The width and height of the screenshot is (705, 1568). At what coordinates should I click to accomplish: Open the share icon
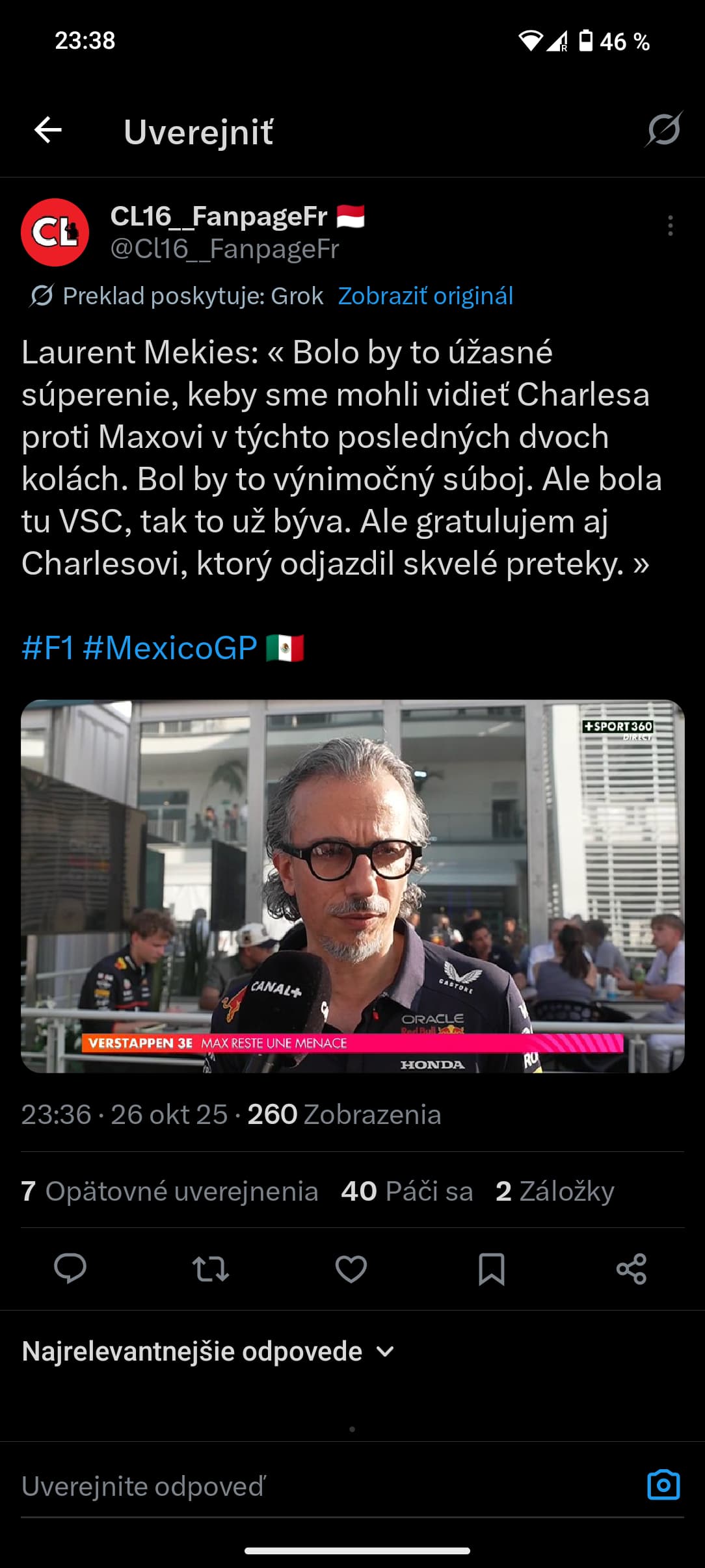(x=632, y=1268)
